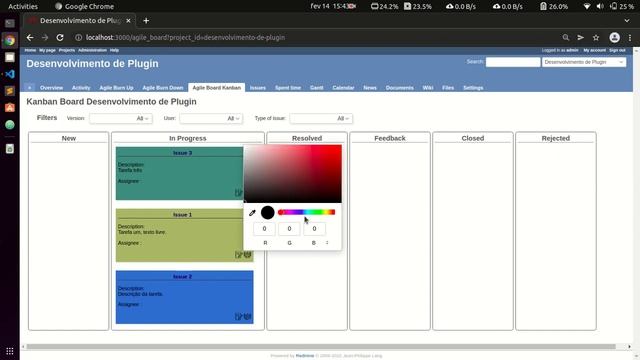The height and width of the screenshot is (360, 640).
Task: Click the R value input field
Action: (264, 229)
